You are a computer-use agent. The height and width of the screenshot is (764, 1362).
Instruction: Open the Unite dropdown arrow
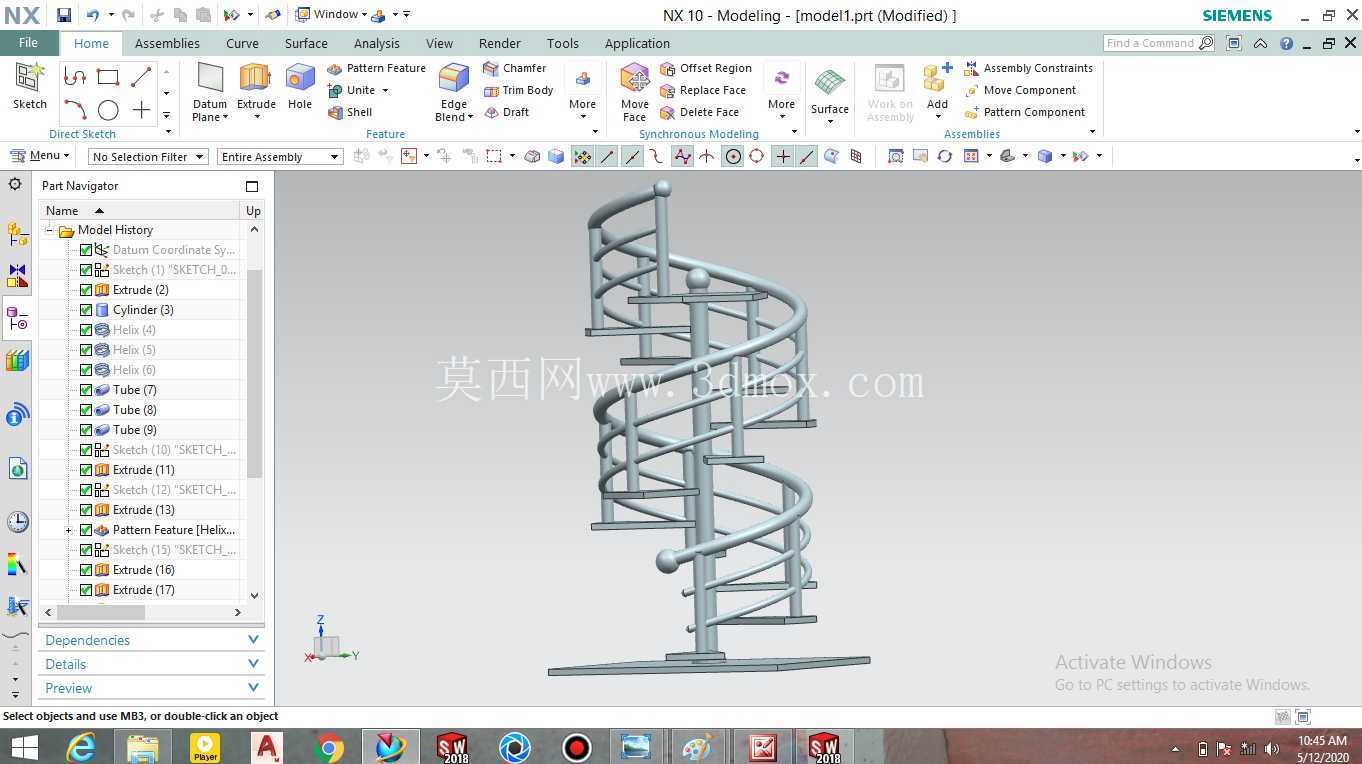click(385, 91)
